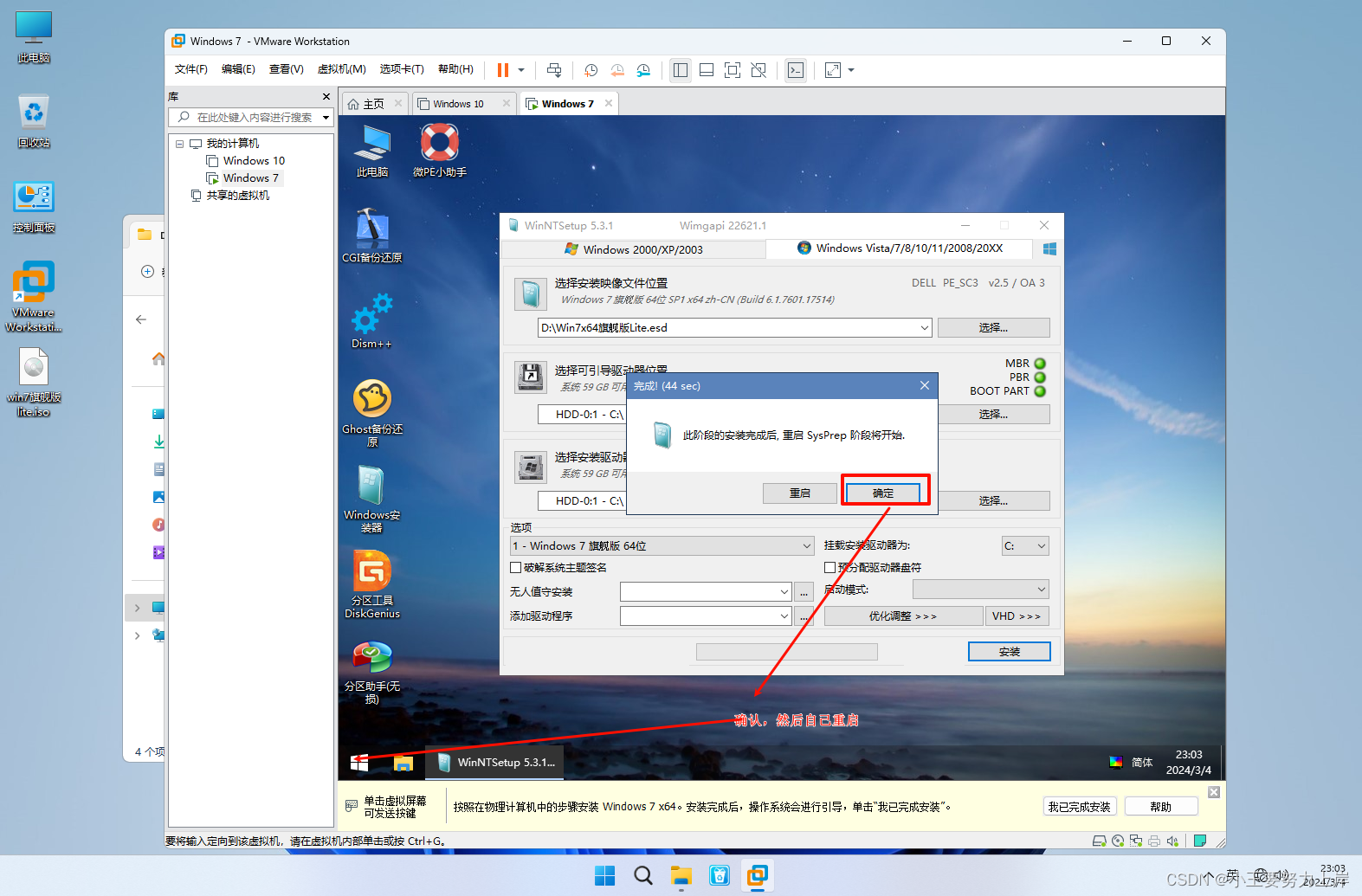Open the 帮助(H) menu

tap(455, 69)
